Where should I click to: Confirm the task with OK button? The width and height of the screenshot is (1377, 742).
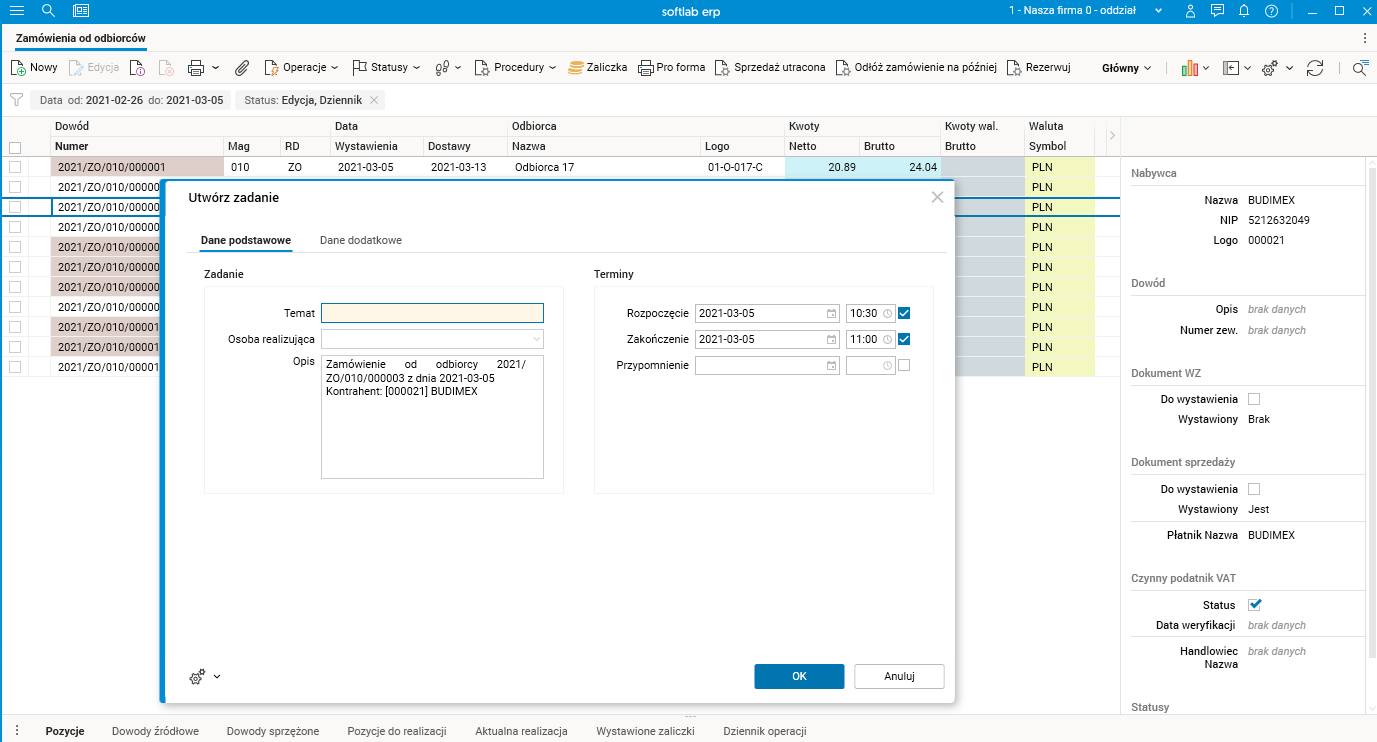pos(798,676)
